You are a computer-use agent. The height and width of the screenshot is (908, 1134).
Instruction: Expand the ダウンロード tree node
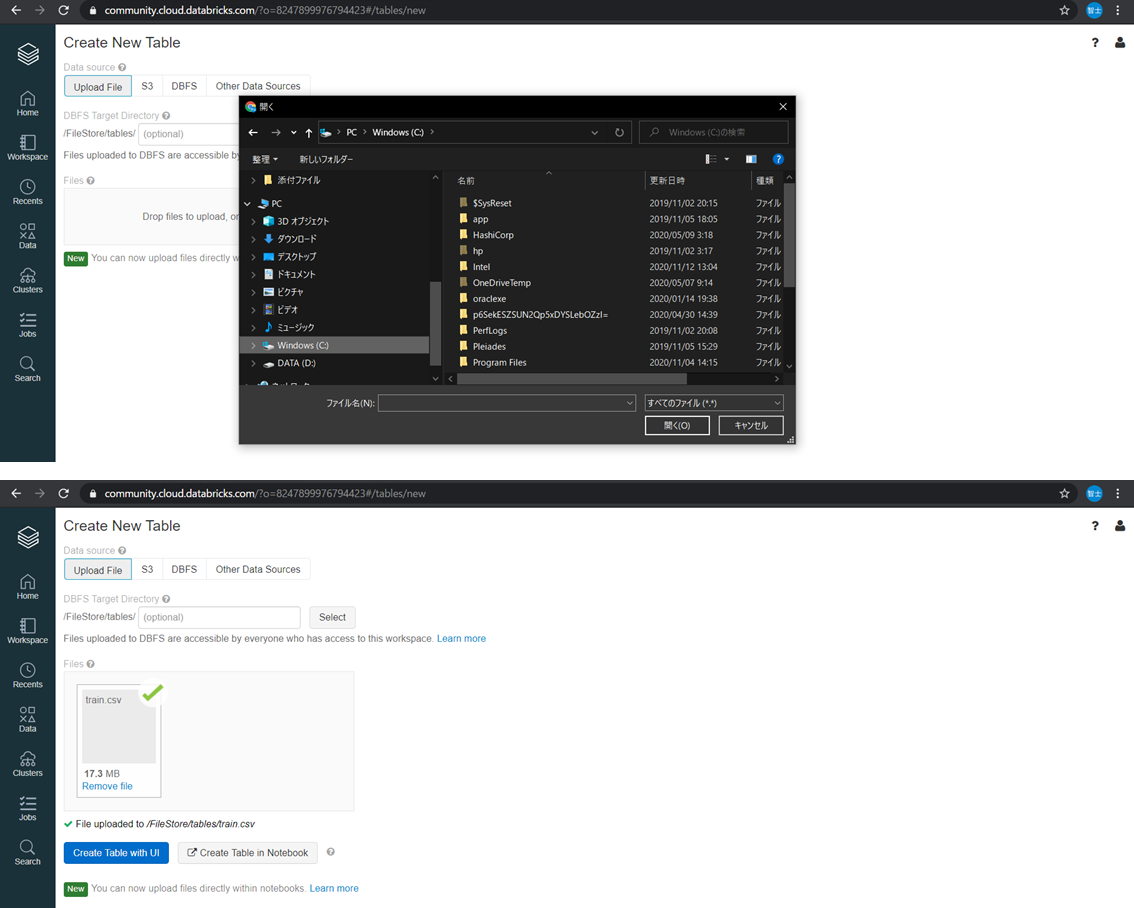[x=253, y=239]
